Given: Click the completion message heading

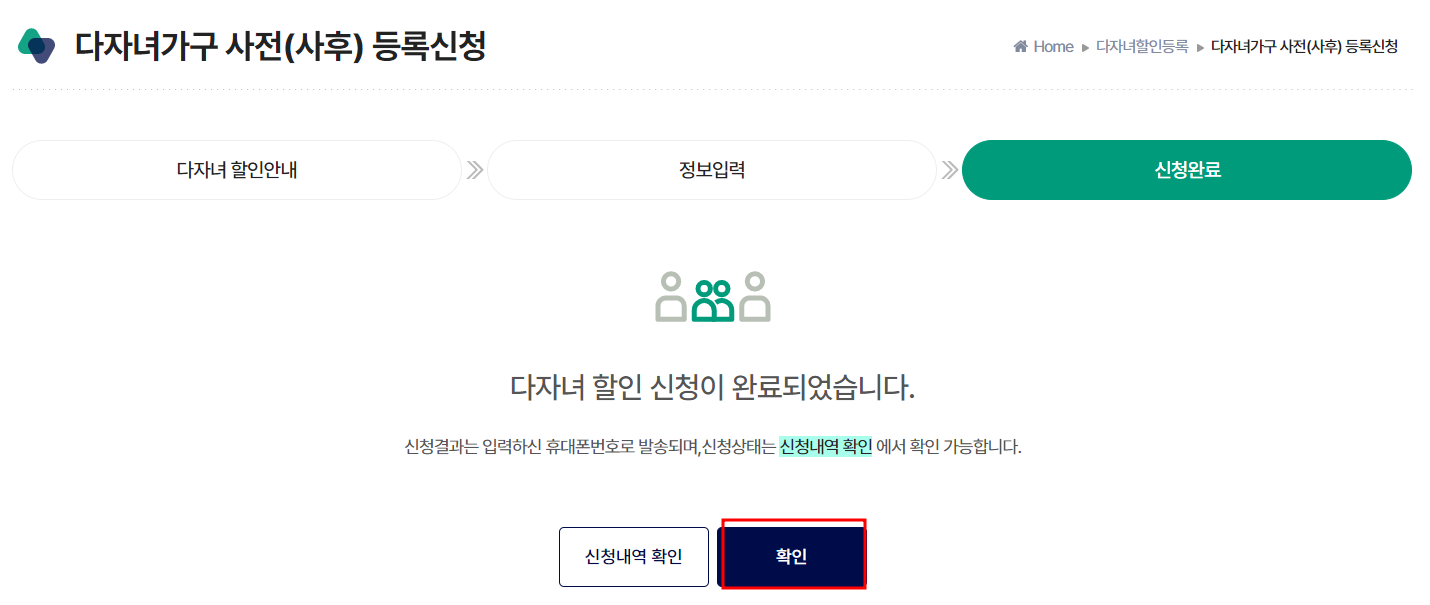Looking at the screenshot, I should click(x=712, y=388).
